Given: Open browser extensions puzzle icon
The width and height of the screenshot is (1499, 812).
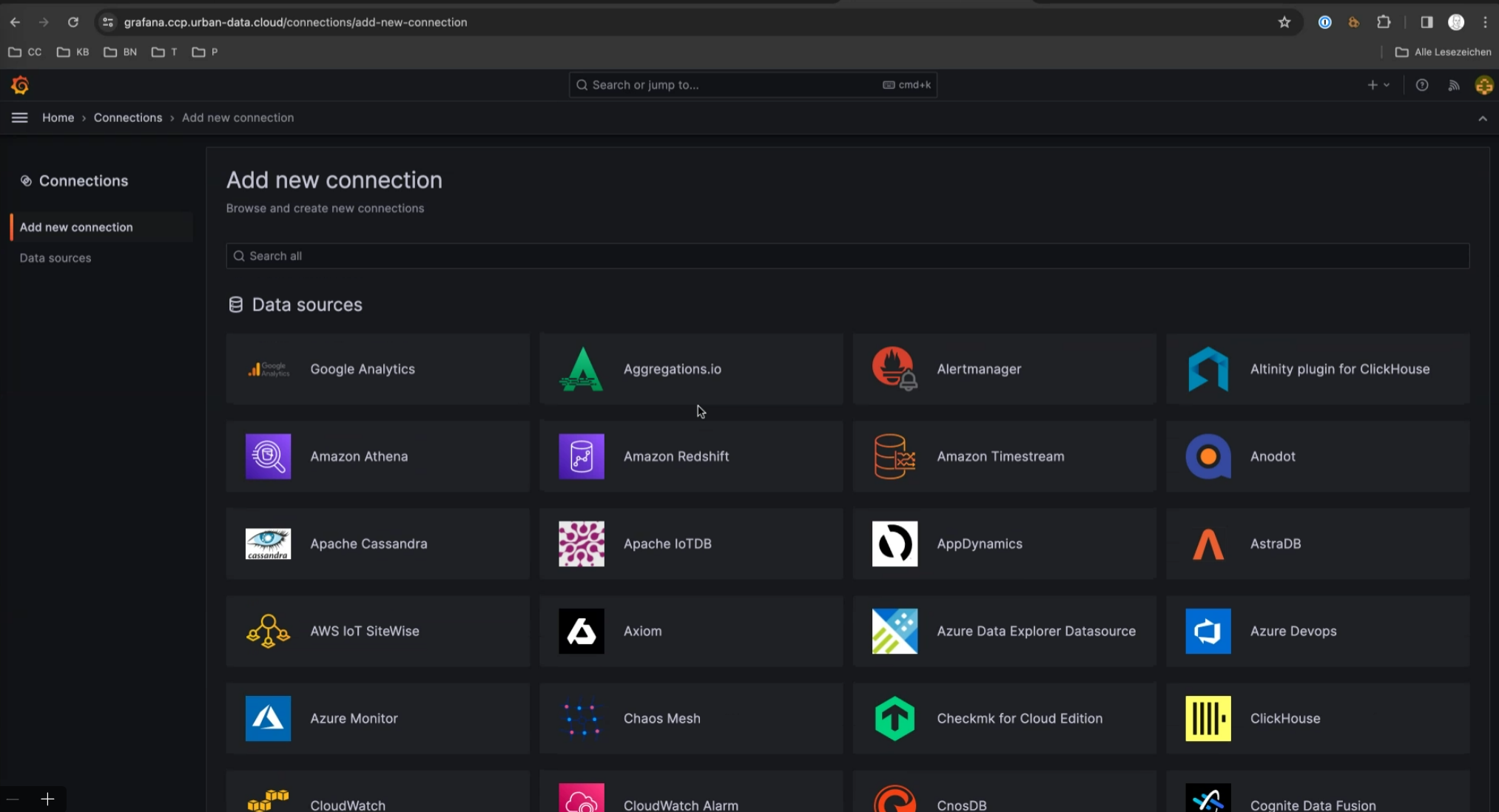Looking at the screenshot, I should coord(1384,22).
